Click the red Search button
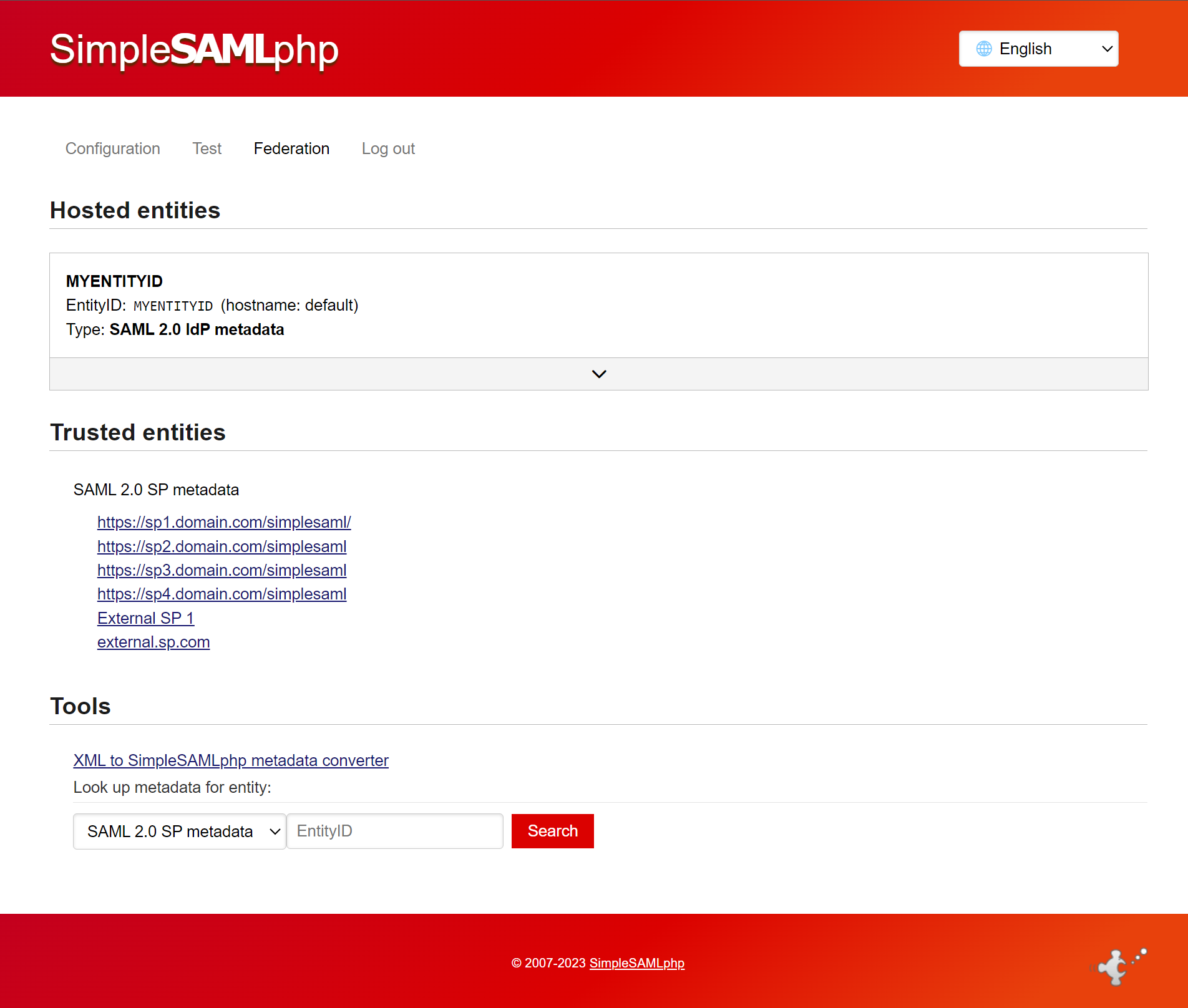 [x=553, y=831]
